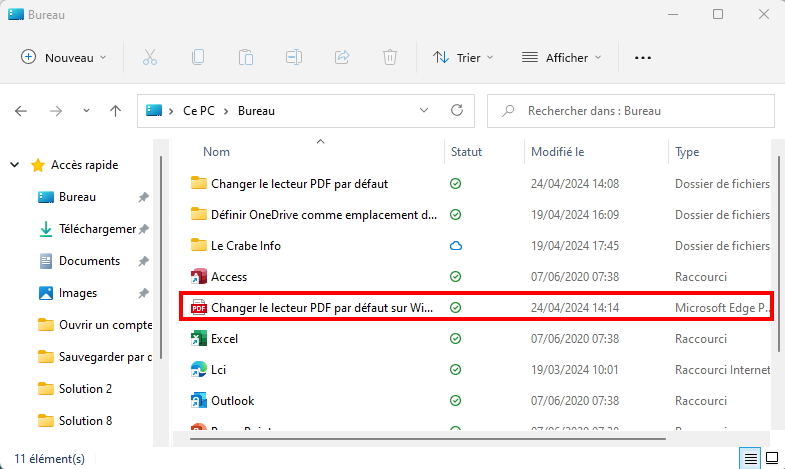The width and height of the screenshot is (785, 469).
Task: Click the Rename icon in toolbar
Action: click(294, 58)
